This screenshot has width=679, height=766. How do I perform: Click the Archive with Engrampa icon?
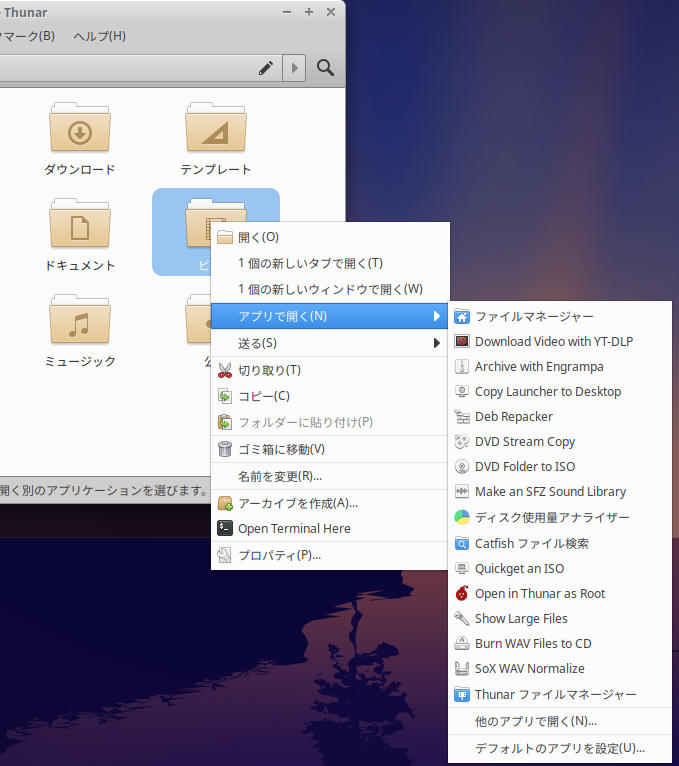pos(462,366)
